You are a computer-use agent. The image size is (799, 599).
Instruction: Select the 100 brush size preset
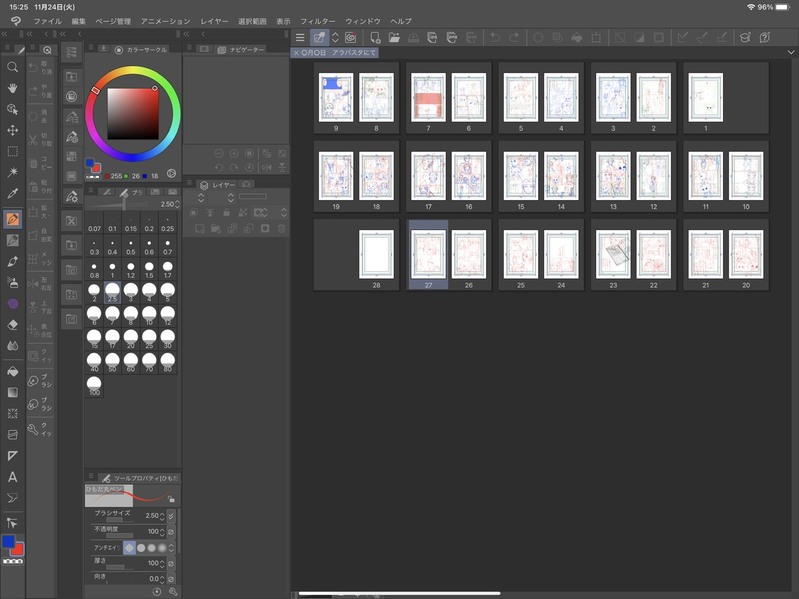tap(94, 386)
